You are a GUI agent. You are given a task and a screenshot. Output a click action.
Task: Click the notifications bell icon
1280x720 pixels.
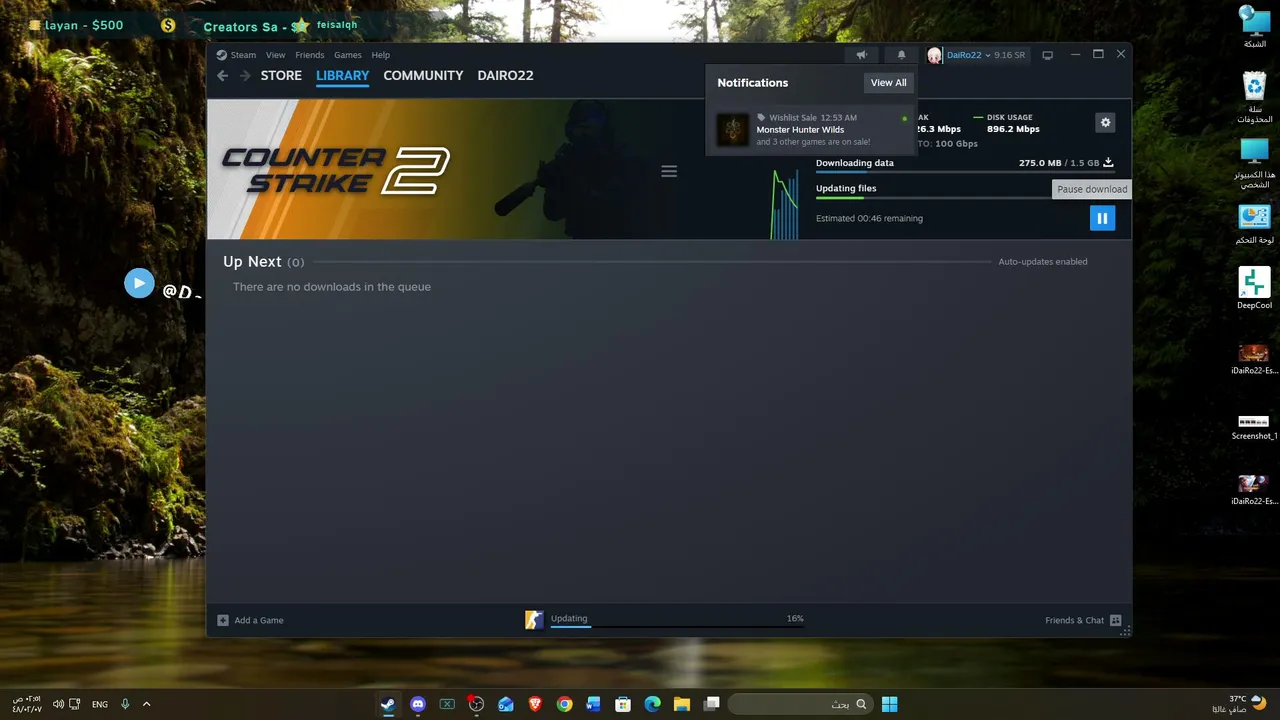(x=901, y=55)
